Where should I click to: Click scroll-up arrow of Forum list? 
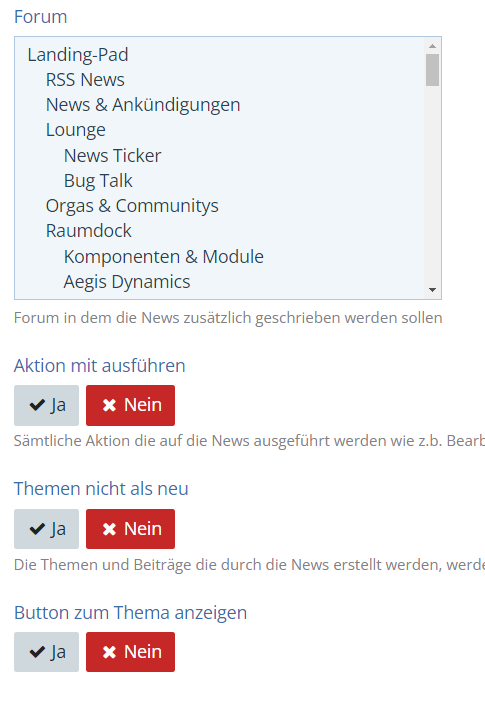pos(432,46)
